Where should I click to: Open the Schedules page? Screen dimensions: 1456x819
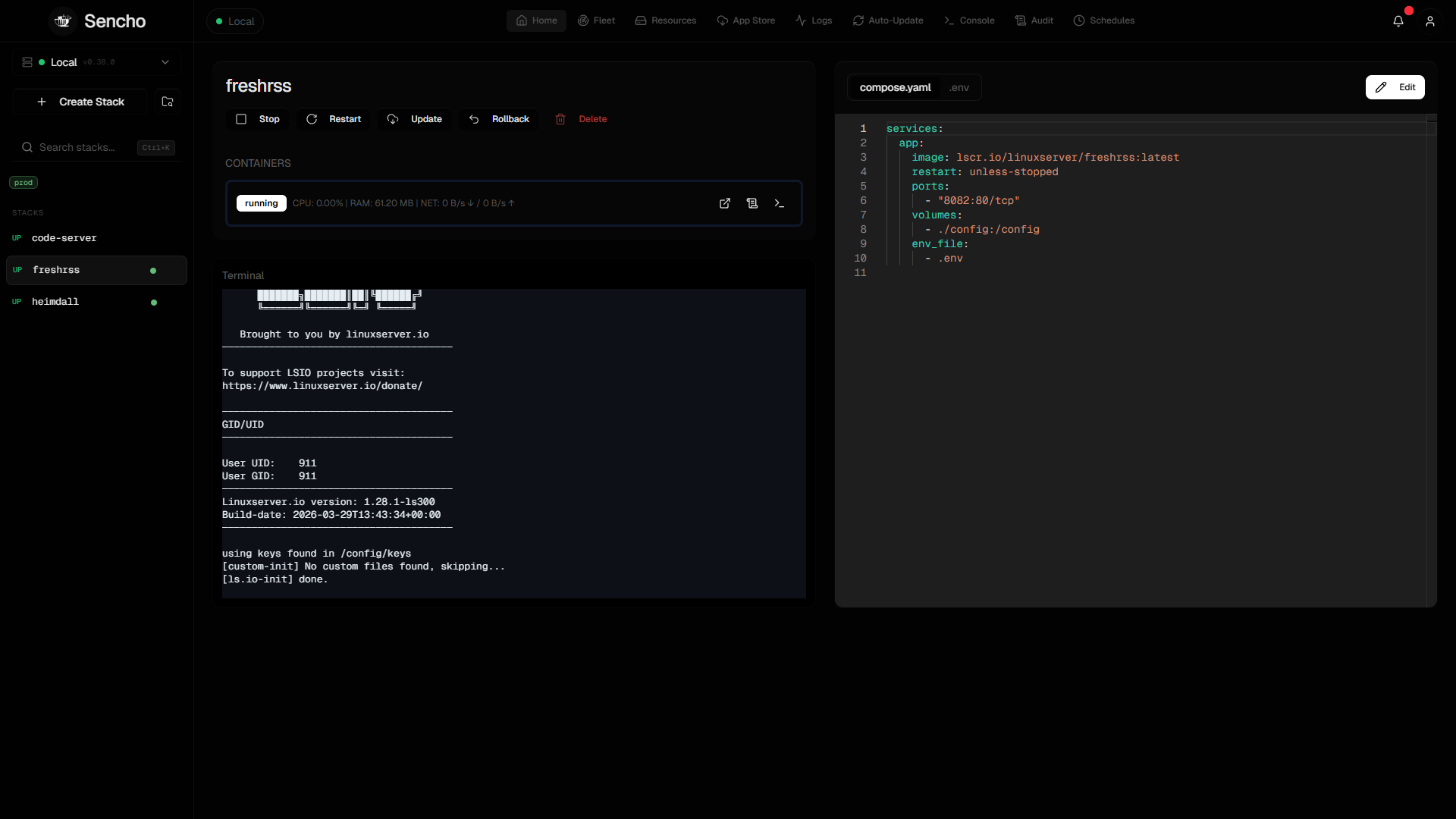tap(1104, 20)
